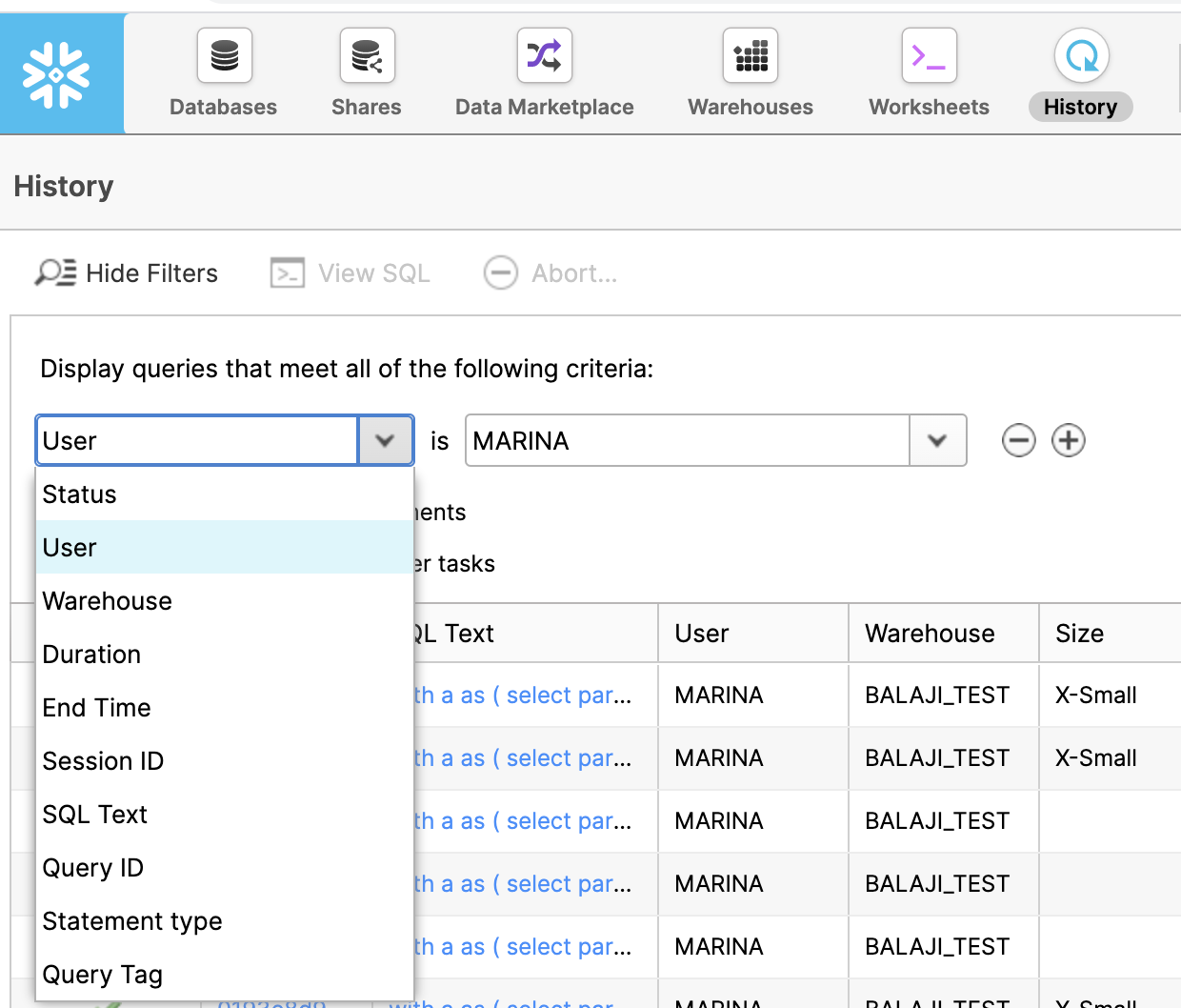
Task: Open the MARINA value dropdown
Action: pyautogui.click(x=937, y=440)
